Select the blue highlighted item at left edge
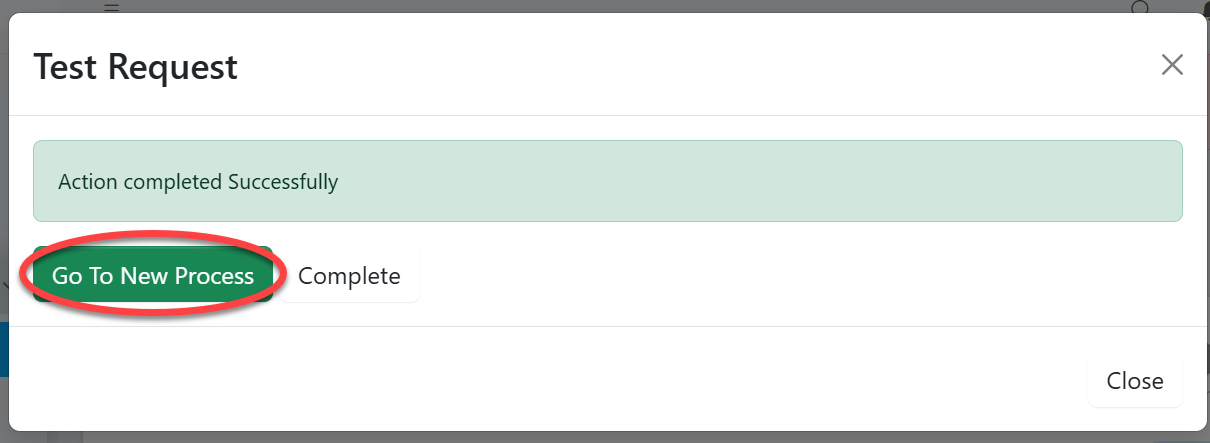This screenshot has height=443, width=1210. 4,348
